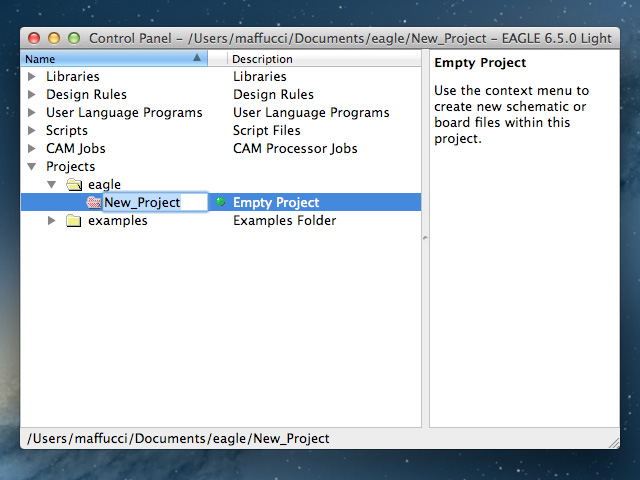Click the eagle open folder icon
Viewport: 640px width, 480px height.
(x=73, y=185)
